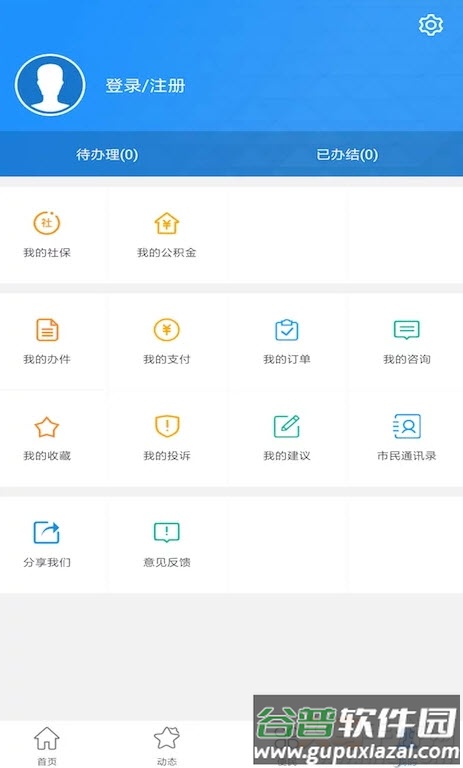Image resolution: width=463 pixels, height=768 pixels.
Task: Open settings via the gear icon
Action: click(431, 25)
